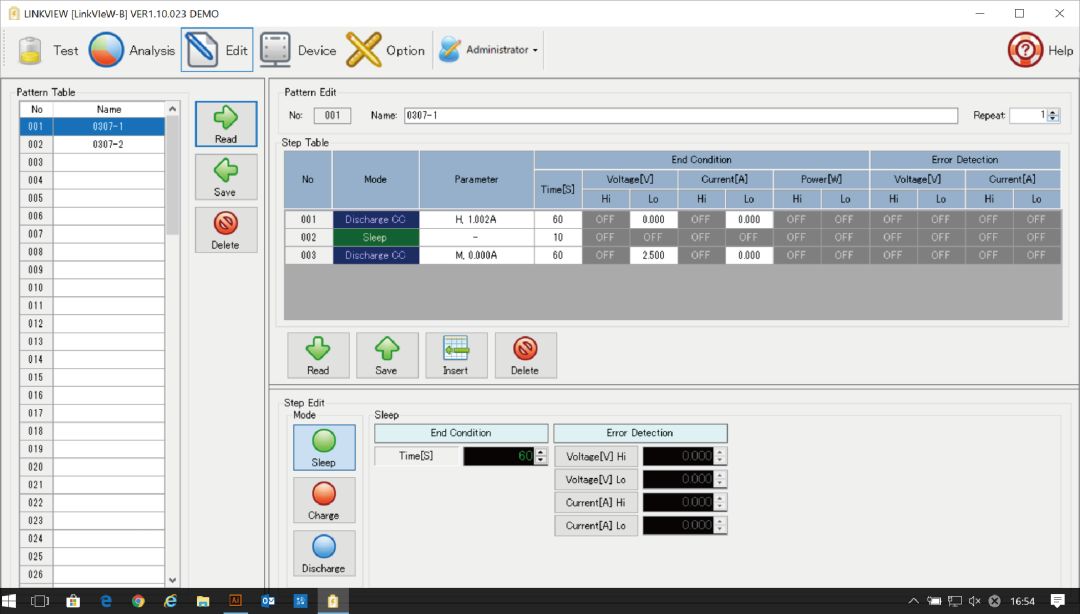Adjust Voltage[V] Hi spinner
The image size is (1080, 614).
720,456
